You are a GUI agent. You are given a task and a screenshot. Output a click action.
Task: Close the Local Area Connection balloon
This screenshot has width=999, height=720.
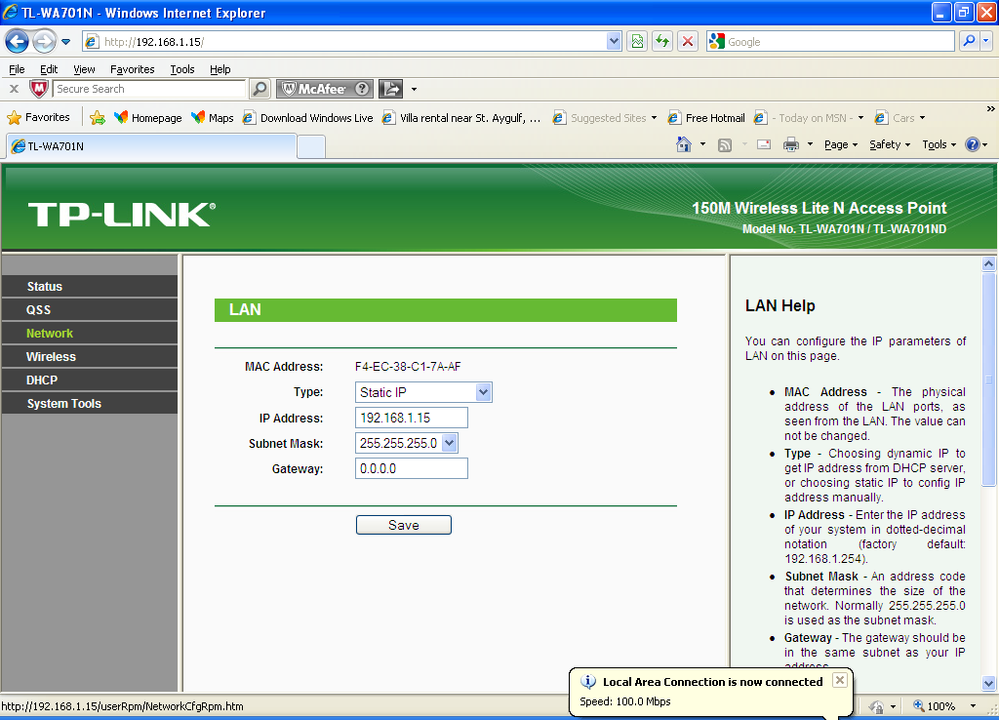coord(840,680)
